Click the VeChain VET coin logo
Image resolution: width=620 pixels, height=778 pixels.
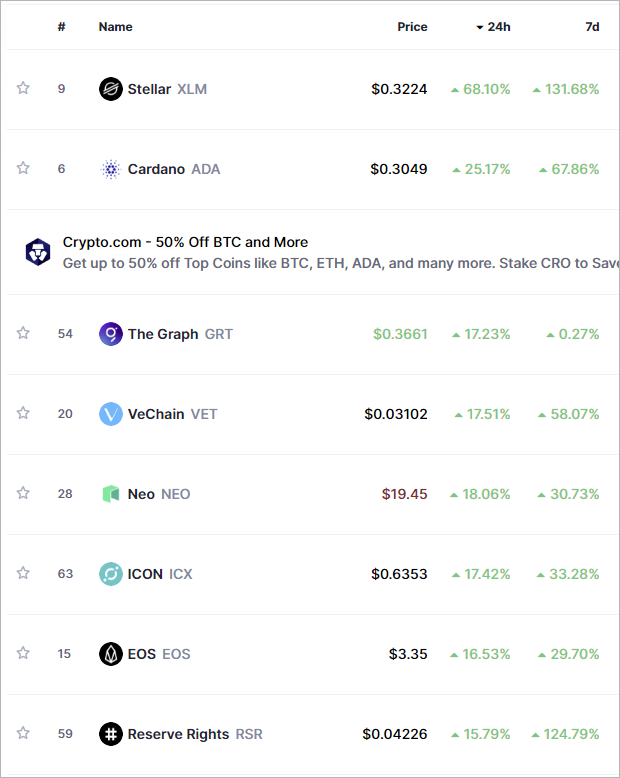click(x=111, y=414)
